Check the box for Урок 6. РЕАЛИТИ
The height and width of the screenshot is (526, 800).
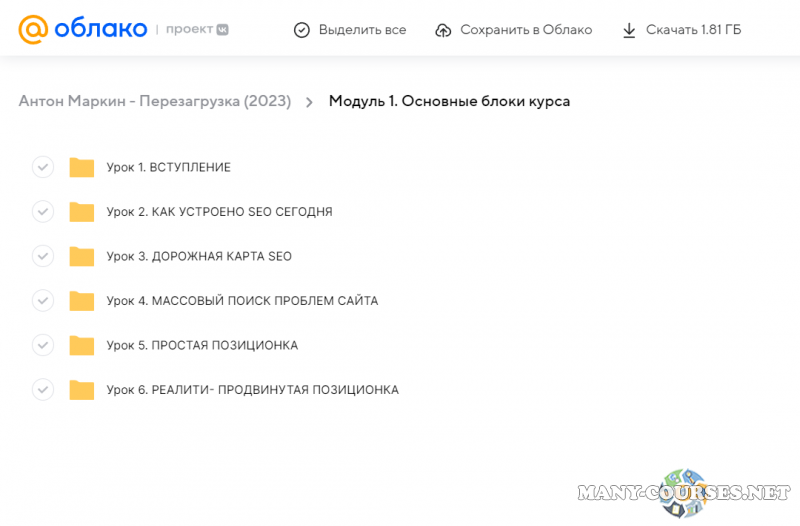(42, 389)
